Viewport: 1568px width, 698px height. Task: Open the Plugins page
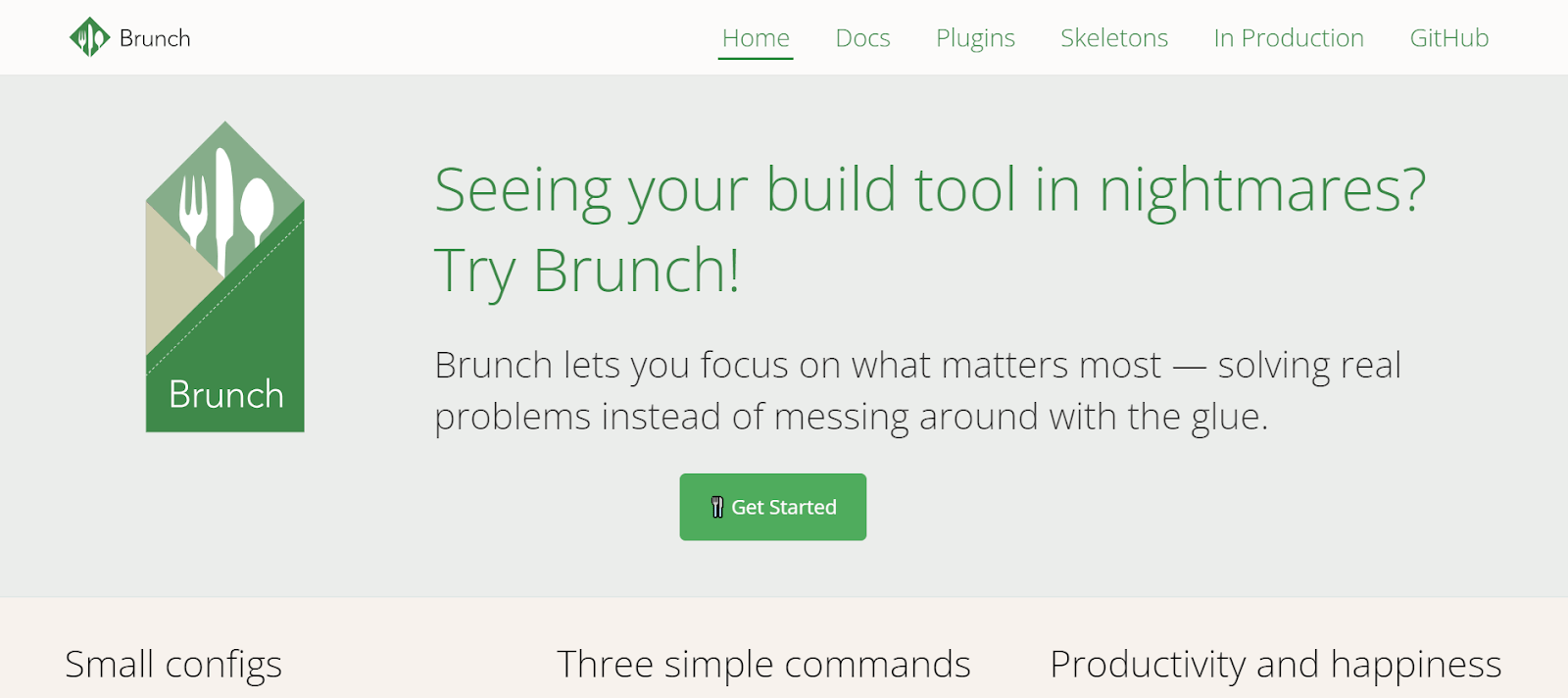click(974, 37)
